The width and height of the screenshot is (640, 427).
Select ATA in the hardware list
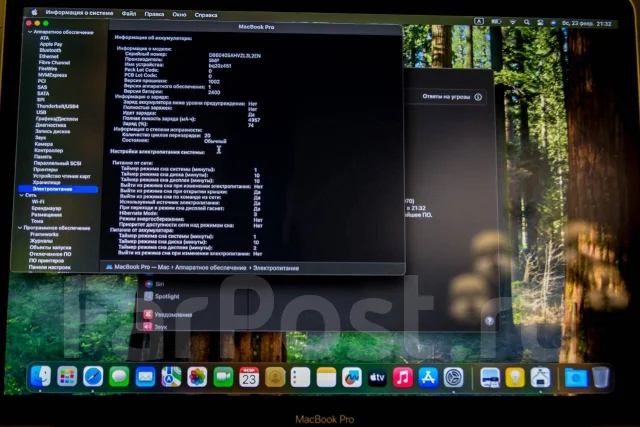pyautogui.click(x=44, y=38)
